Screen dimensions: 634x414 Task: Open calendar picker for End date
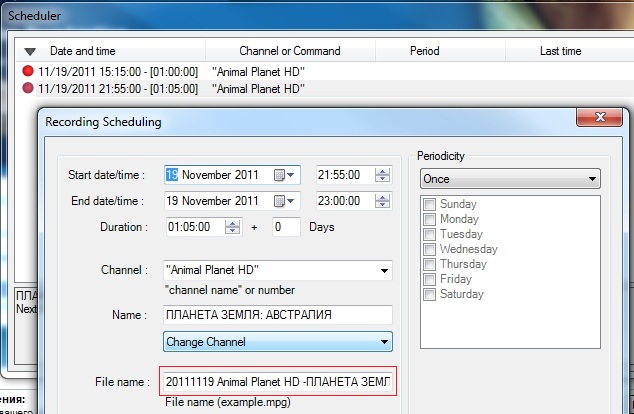pos(285,200)
